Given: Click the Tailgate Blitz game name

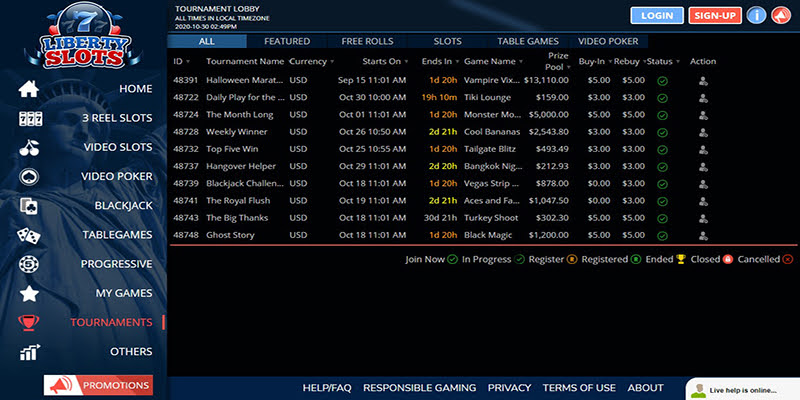Looking at the screenshot, I should [x=490, y=149].
